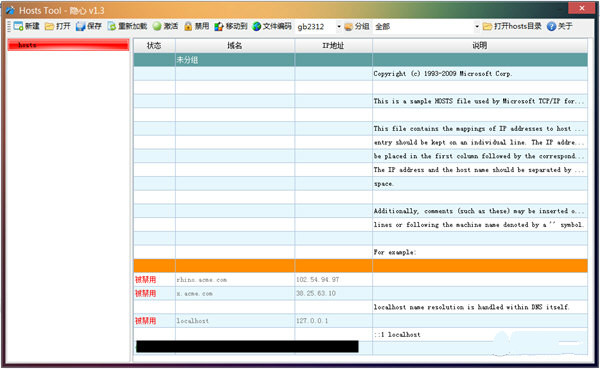This screenshot has width=600, height=369.
Task: Click the 102.54.94.97 IP cell
Action: point(333,280)
